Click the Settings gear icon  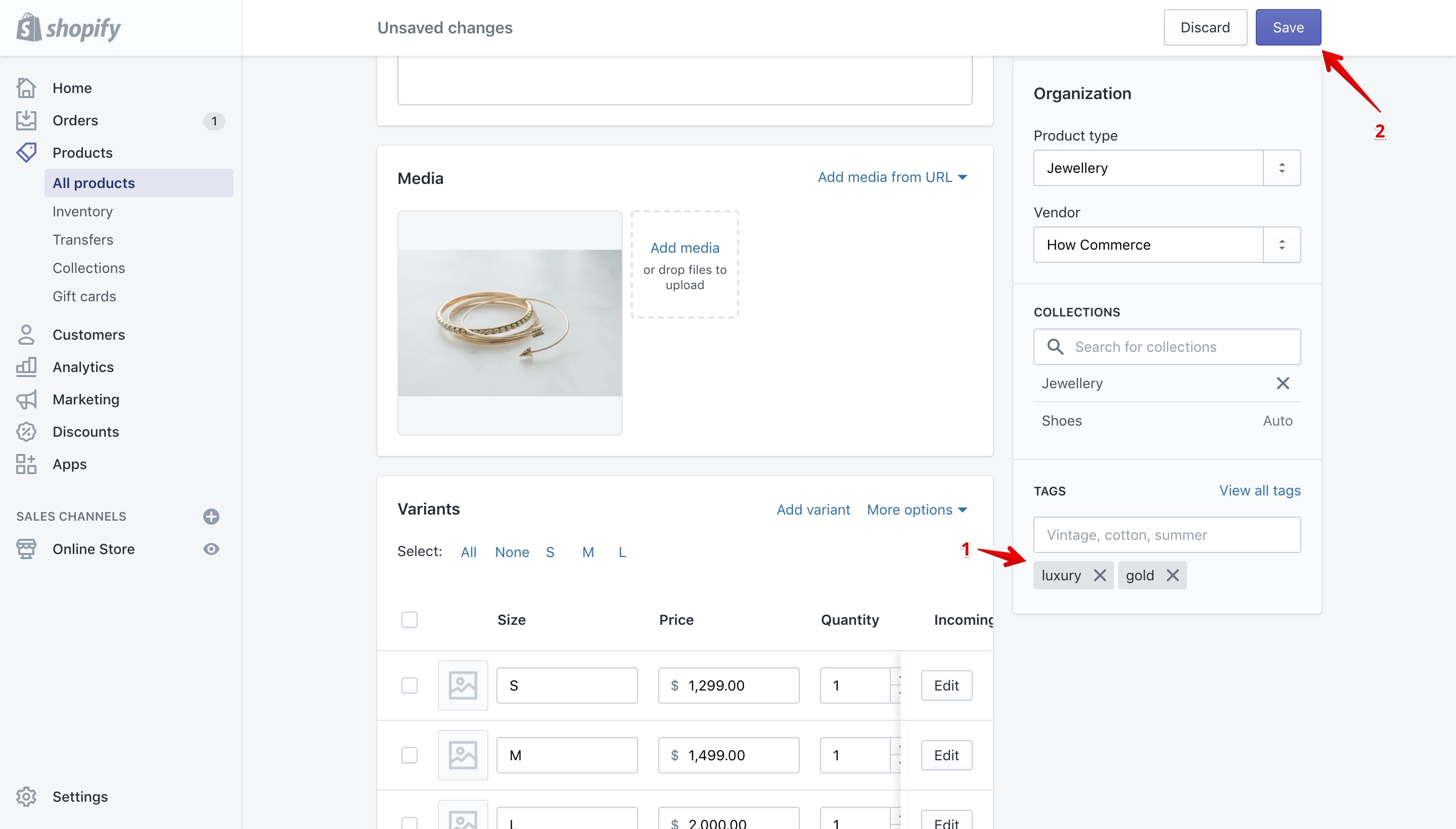26,797
